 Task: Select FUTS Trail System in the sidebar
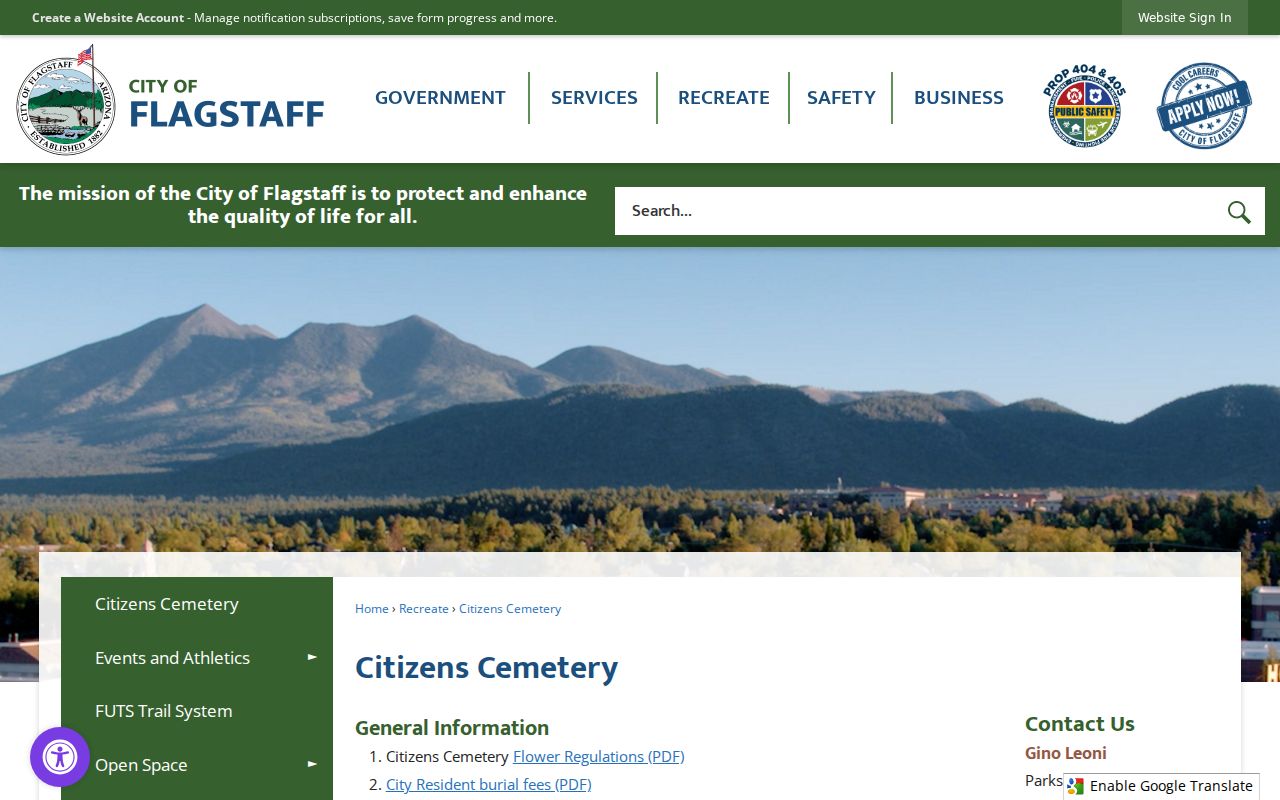tap(197, 711)
